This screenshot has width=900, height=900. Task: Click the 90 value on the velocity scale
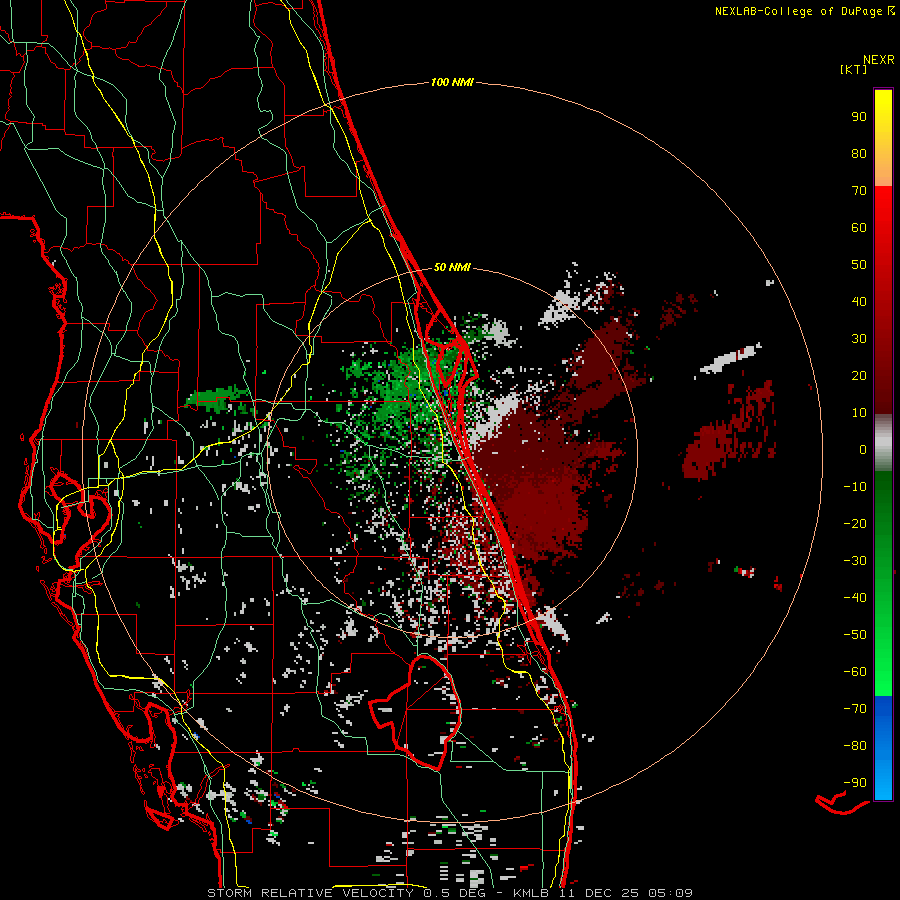858,116
